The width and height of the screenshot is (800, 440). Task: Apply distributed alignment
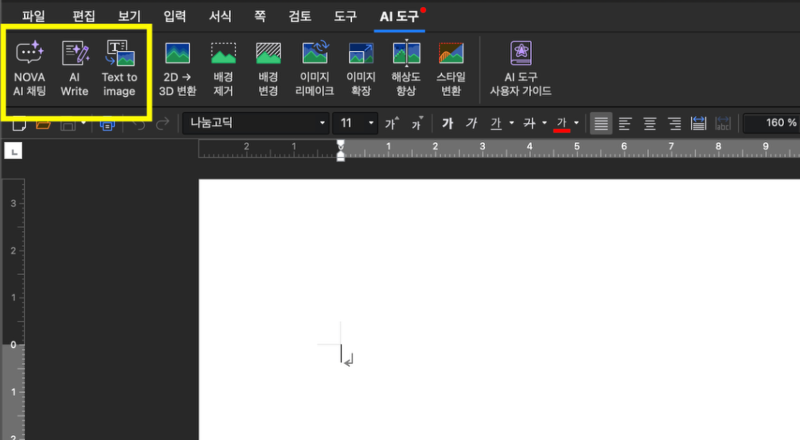[x=698, y=123]
